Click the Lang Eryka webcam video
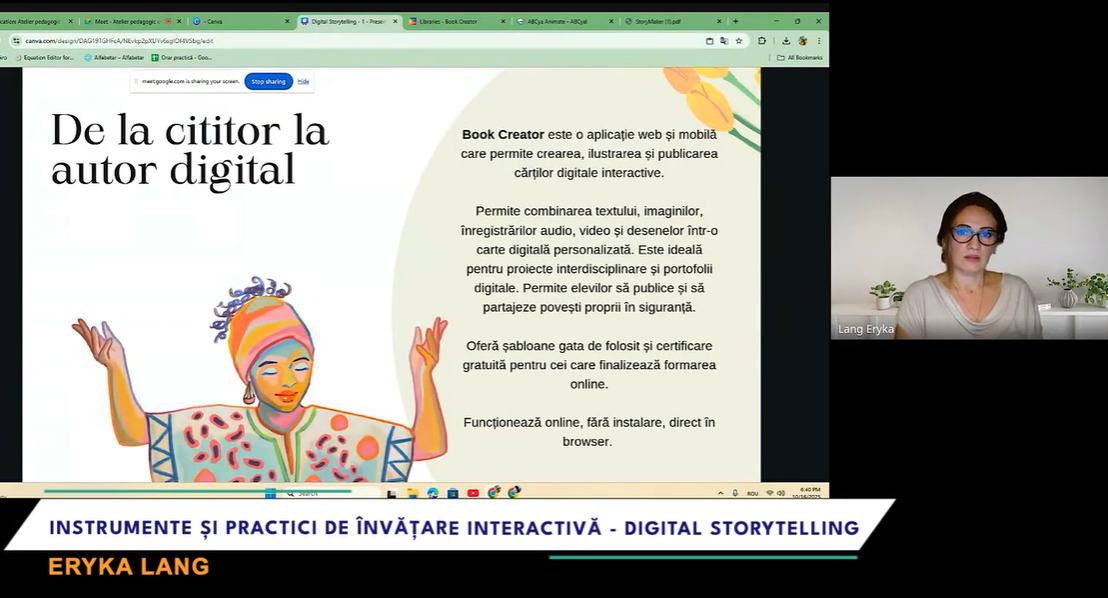 click(969, 258)
